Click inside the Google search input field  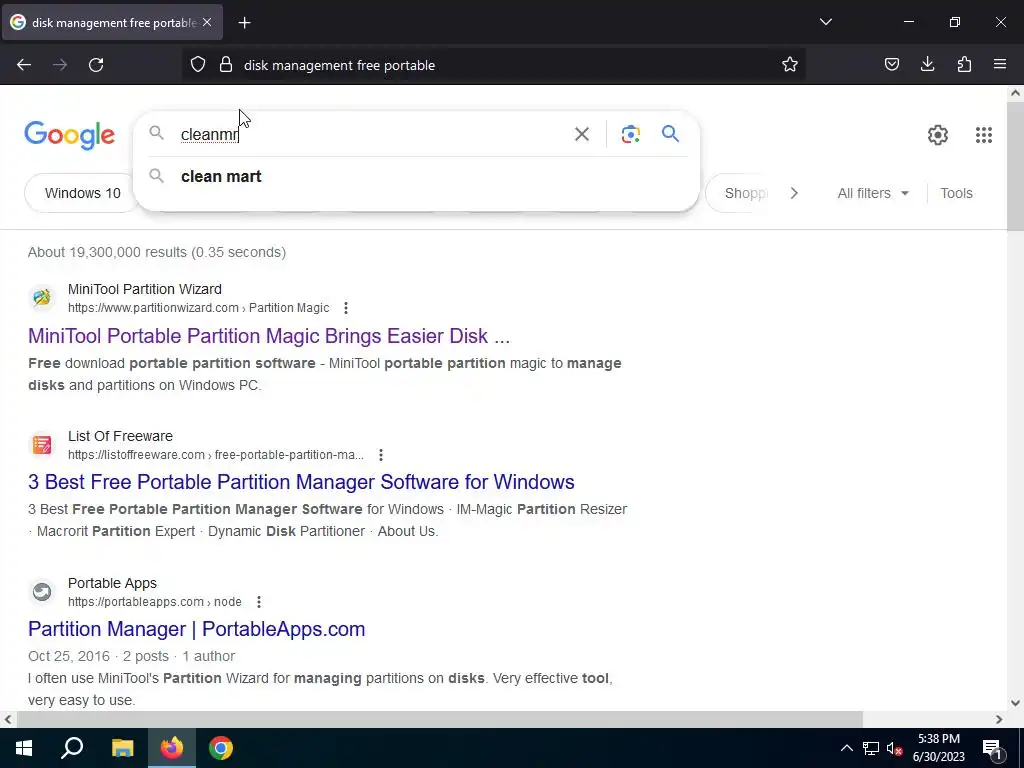coord(372,134)
